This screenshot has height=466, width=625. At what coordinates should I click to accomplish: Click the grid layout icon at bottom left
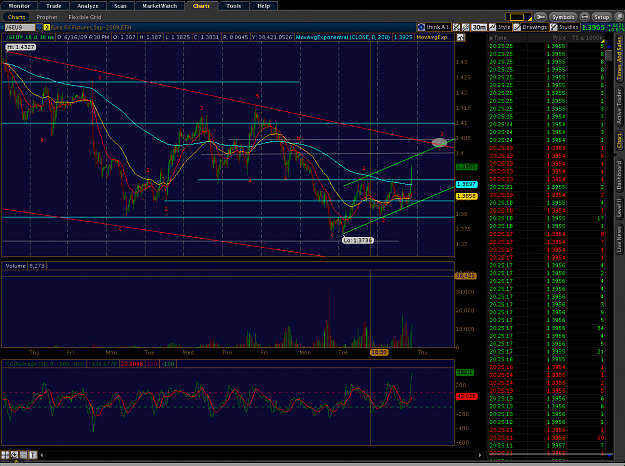pos(5,455)
